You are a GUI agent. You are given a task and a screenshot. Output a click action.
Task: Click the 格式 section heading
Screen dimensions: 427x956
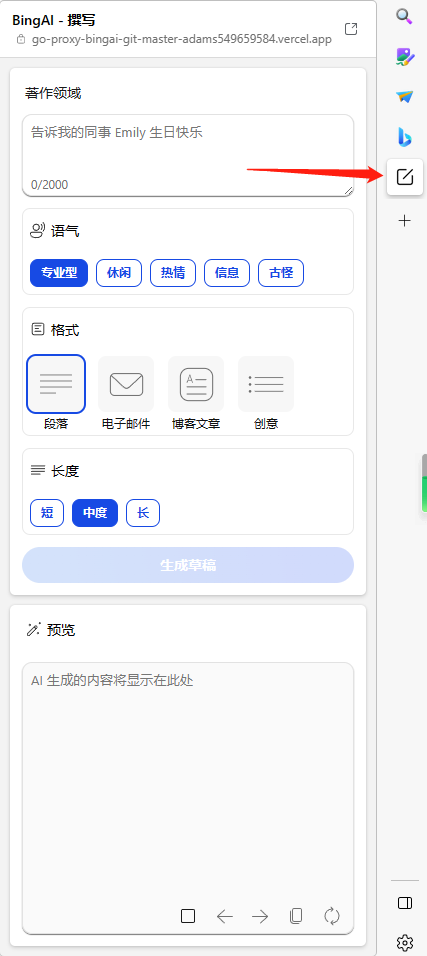pos(65,330)
